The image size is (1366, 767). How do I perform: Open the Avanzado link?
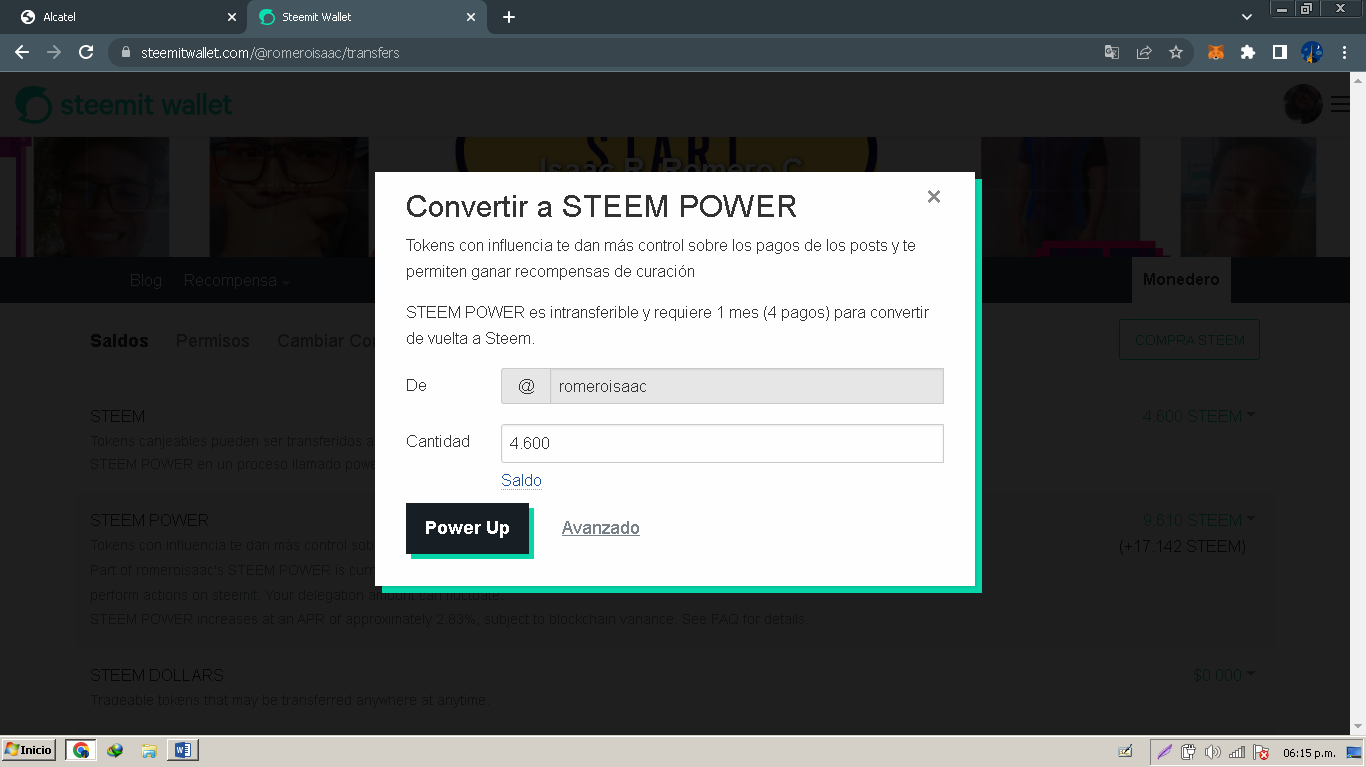coord(601,528)
